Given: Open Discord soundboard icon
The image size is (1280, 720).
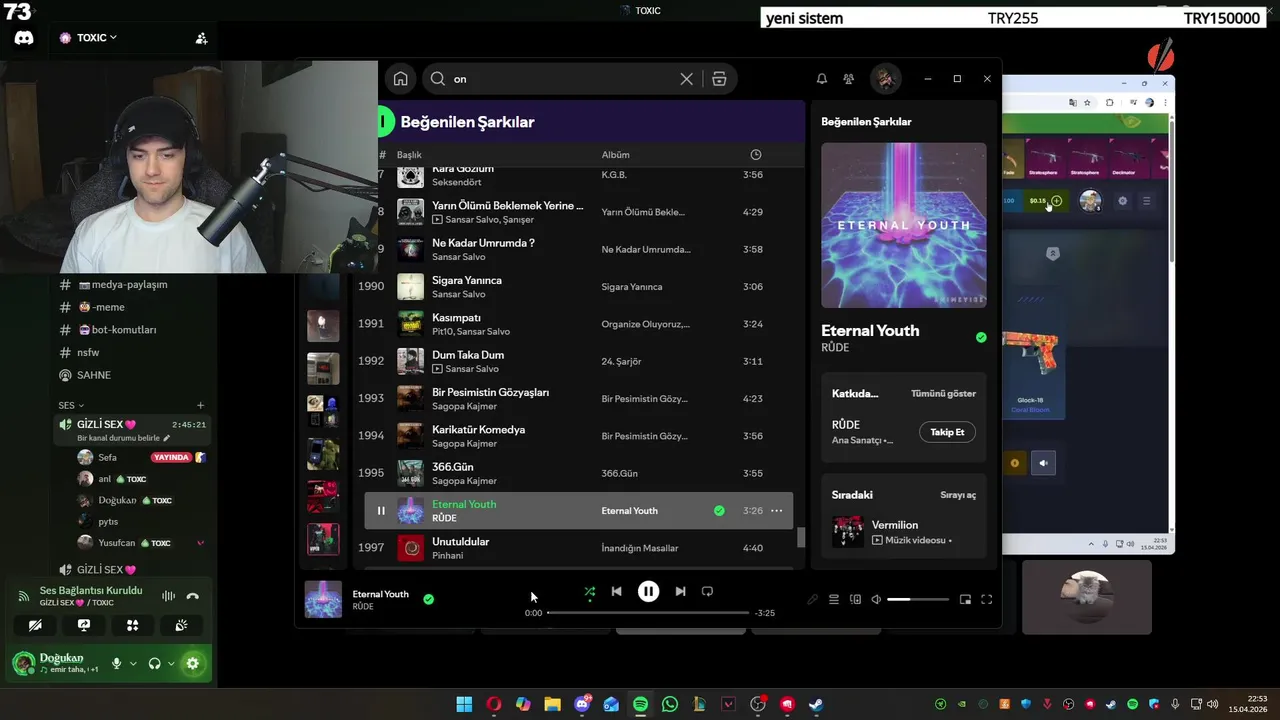Looking at the screenshot, I should [x=181, y=625].
